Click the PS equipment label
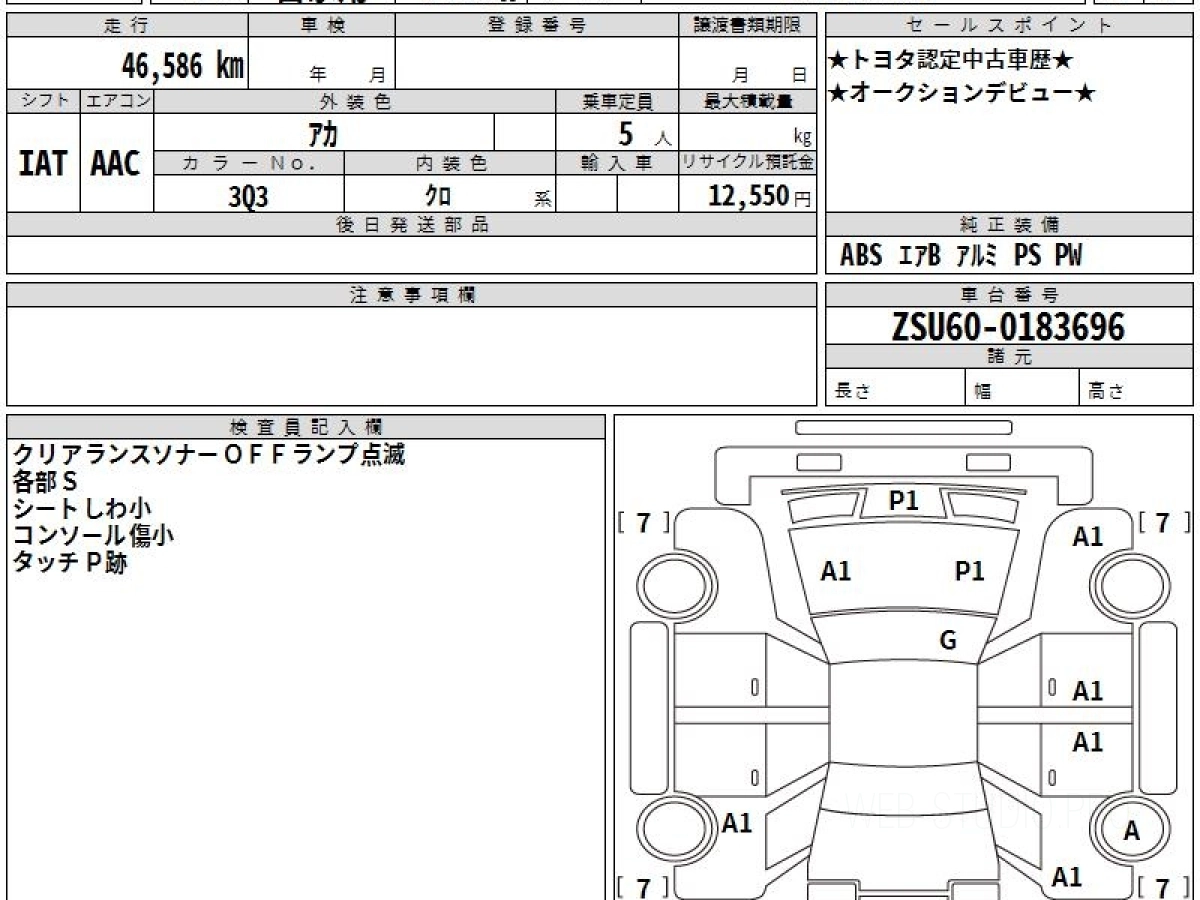The image size is (1200, 900). pos(1027,257)
